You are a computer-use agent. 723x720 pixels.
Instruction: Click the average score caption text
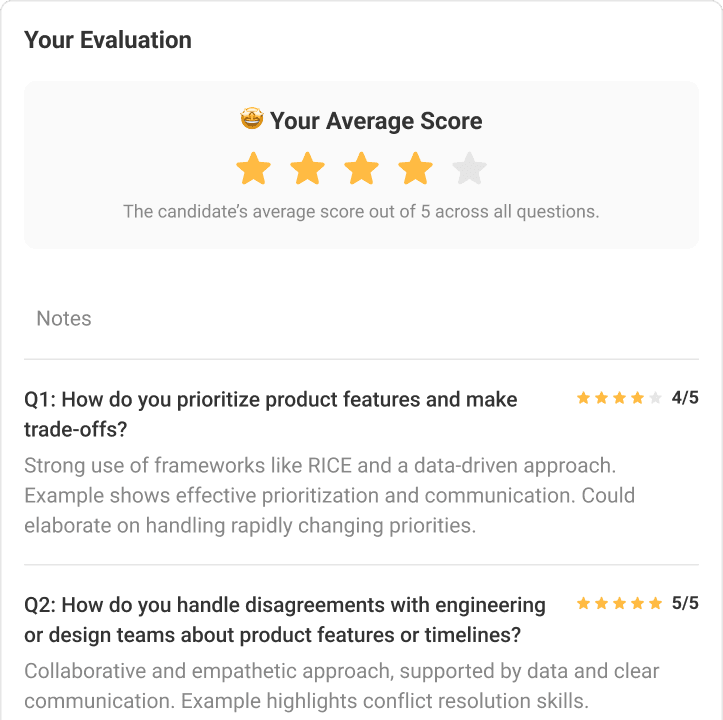(x=361, y=212)
